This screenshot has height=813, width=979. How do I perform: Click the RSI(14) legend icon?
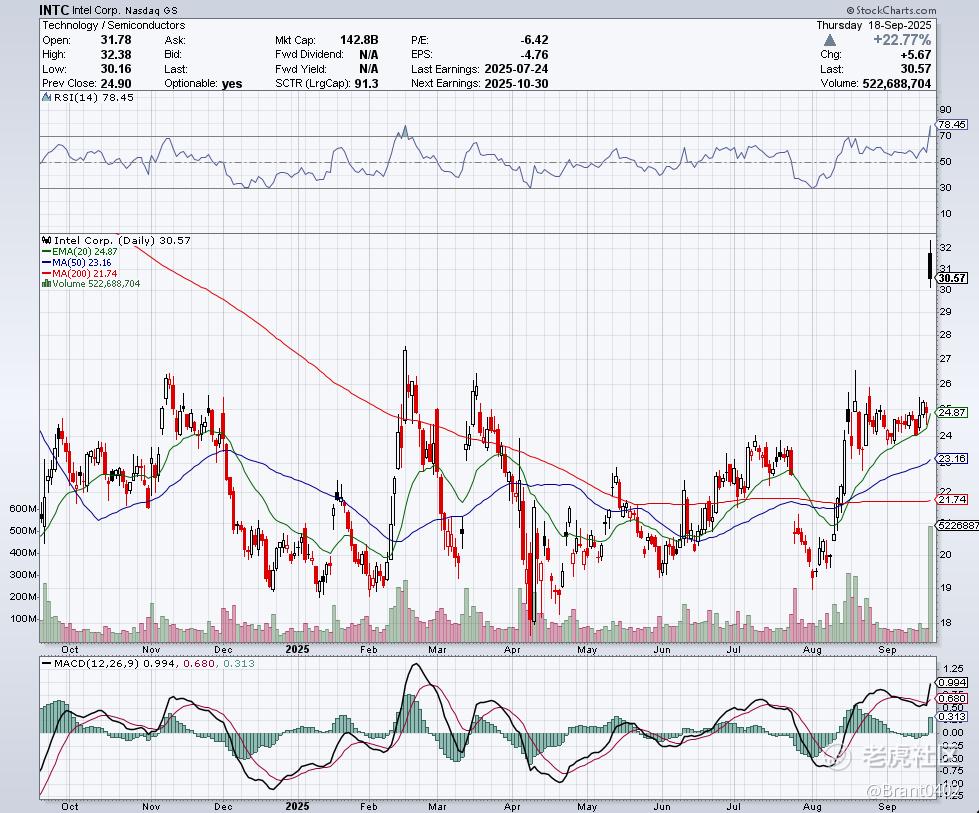[47, 97]
